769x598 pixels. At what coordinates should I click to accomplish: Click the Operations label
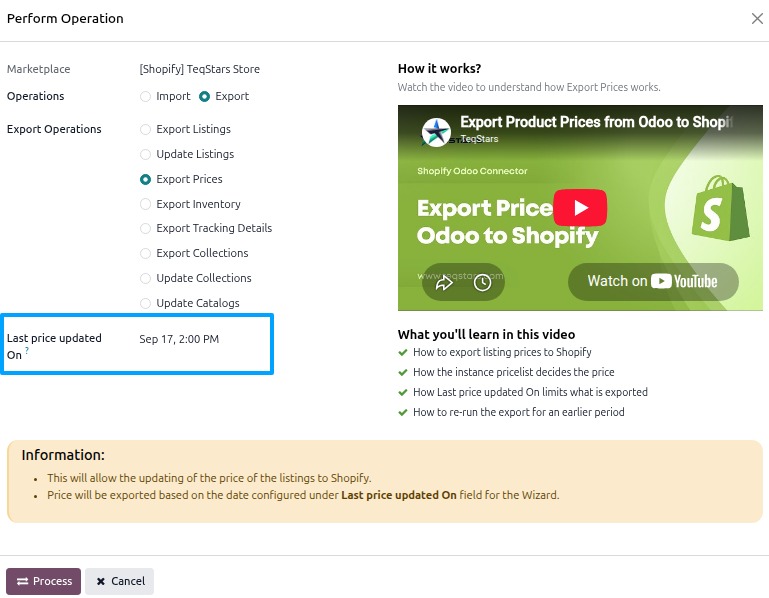tap(35, 96)
